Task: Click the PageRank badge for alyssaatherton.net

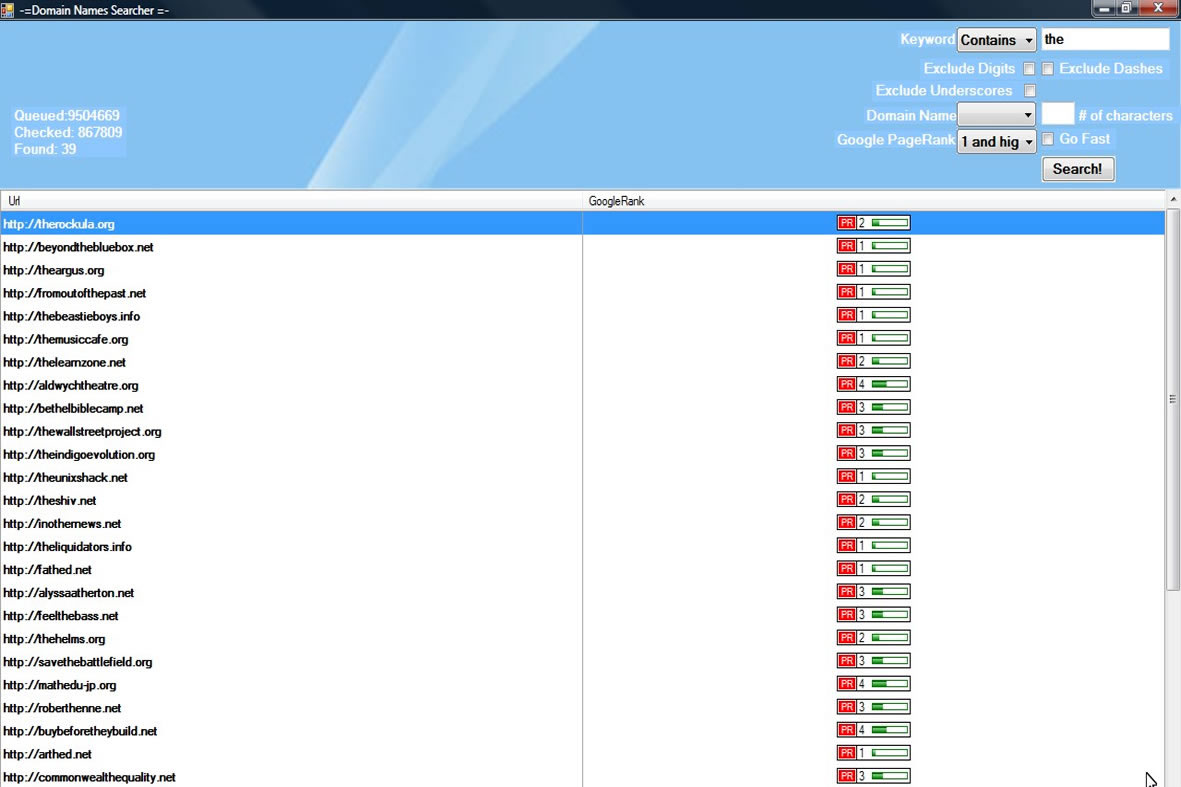Action: tap(874, 592)
